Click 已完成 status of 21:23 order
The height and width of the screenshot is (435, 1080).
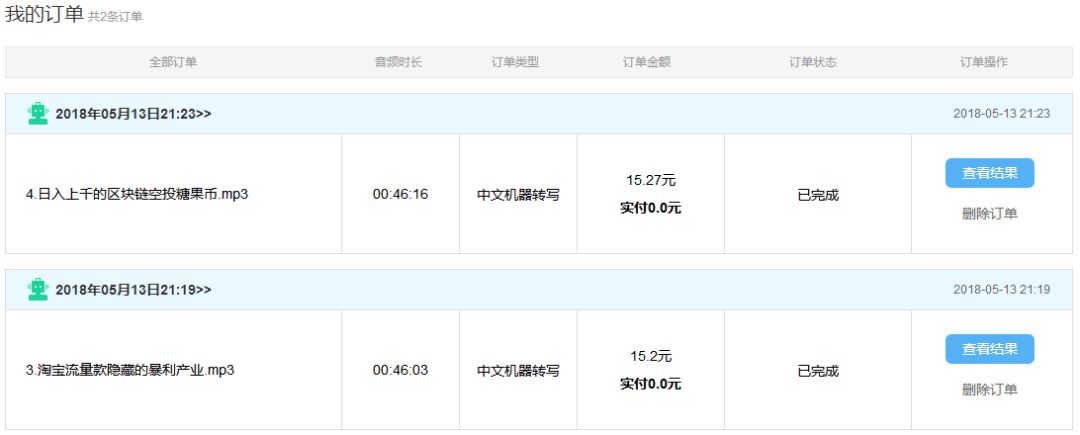pyautogui.click(x=818, y=195)
